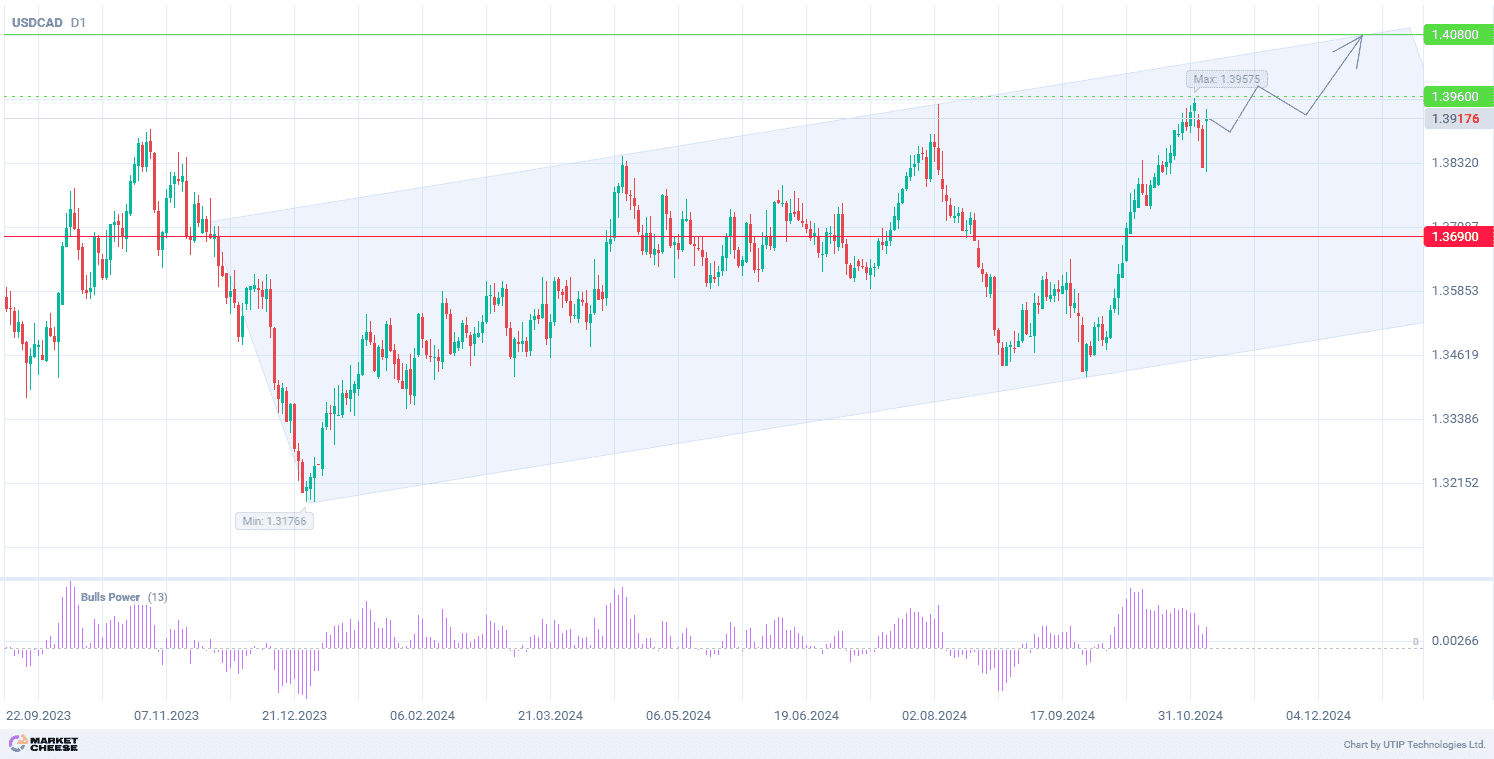Viewport: 1494px width, 759px height.
Task: Select the 22.09.2023 date on time axis
Action: pyautogui.click(x=38, y=716)
